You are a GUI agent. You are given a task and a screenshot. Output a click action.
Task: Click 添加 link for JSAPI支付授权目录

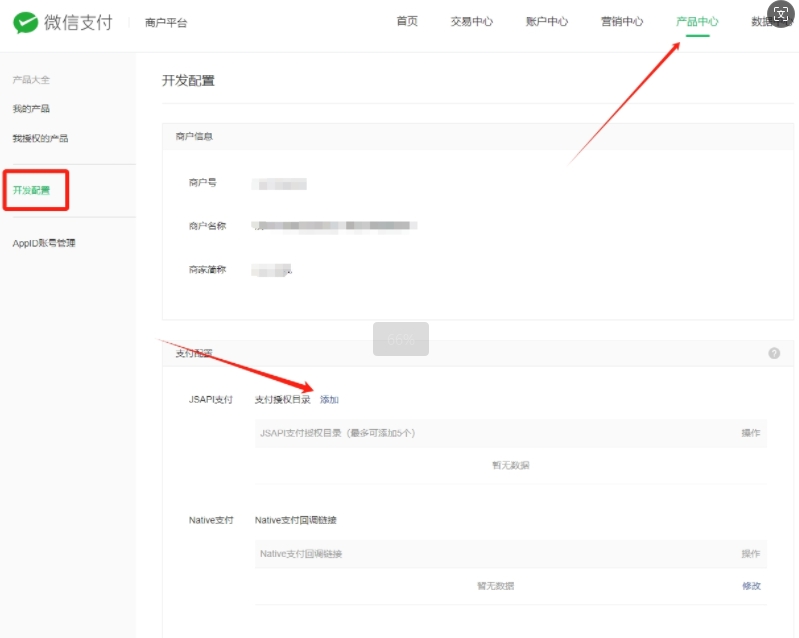tap(329, 400)
